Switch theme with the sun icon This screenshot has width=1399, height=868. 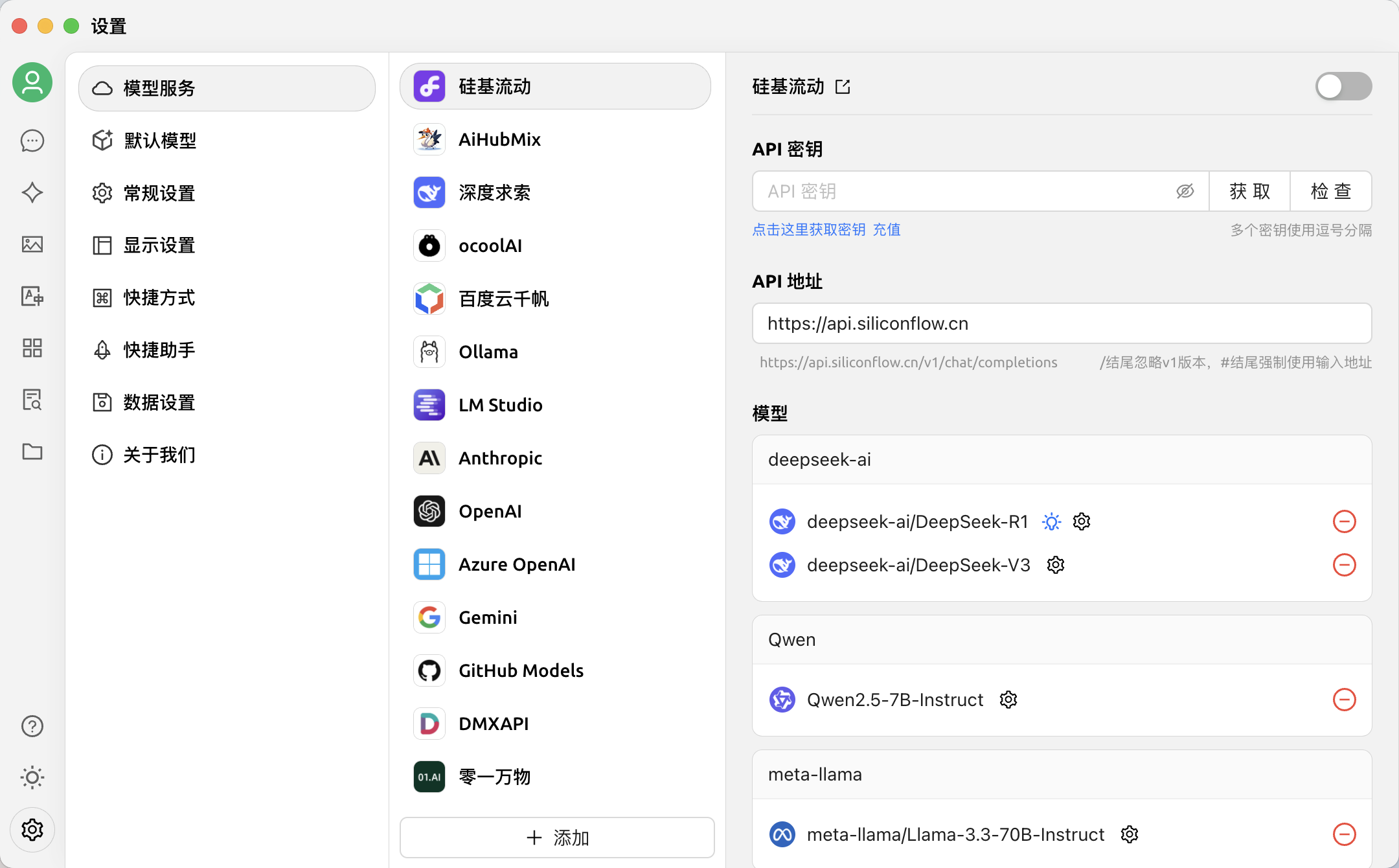point(32,777)
